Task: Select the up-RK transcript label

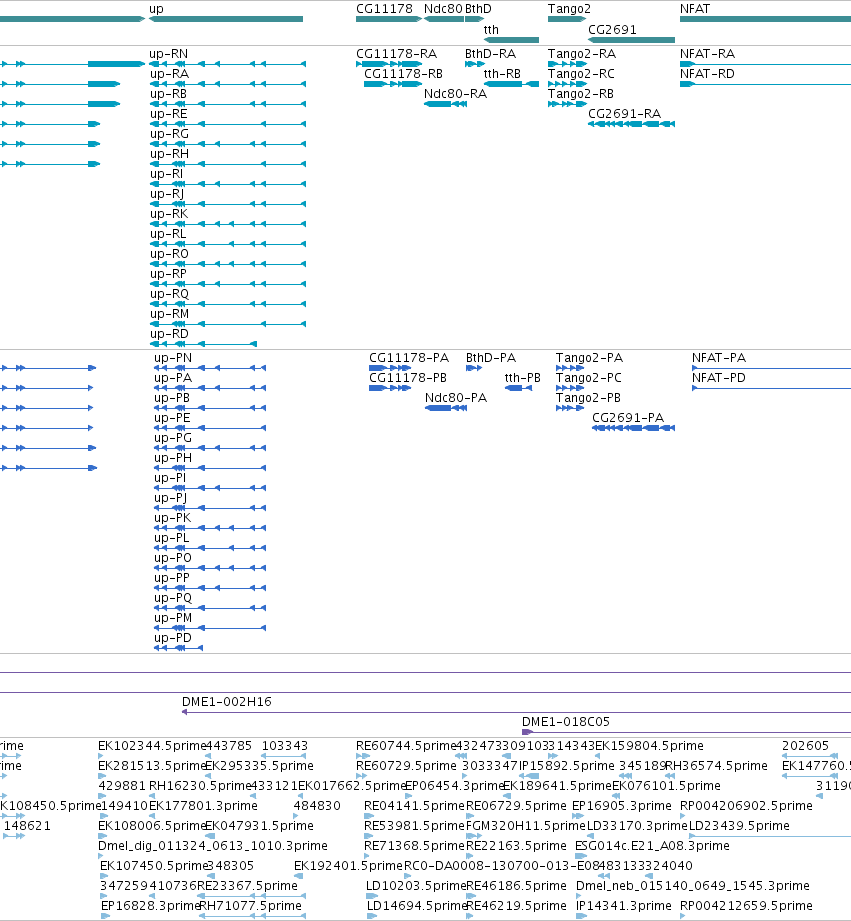Action: (169, 213)
